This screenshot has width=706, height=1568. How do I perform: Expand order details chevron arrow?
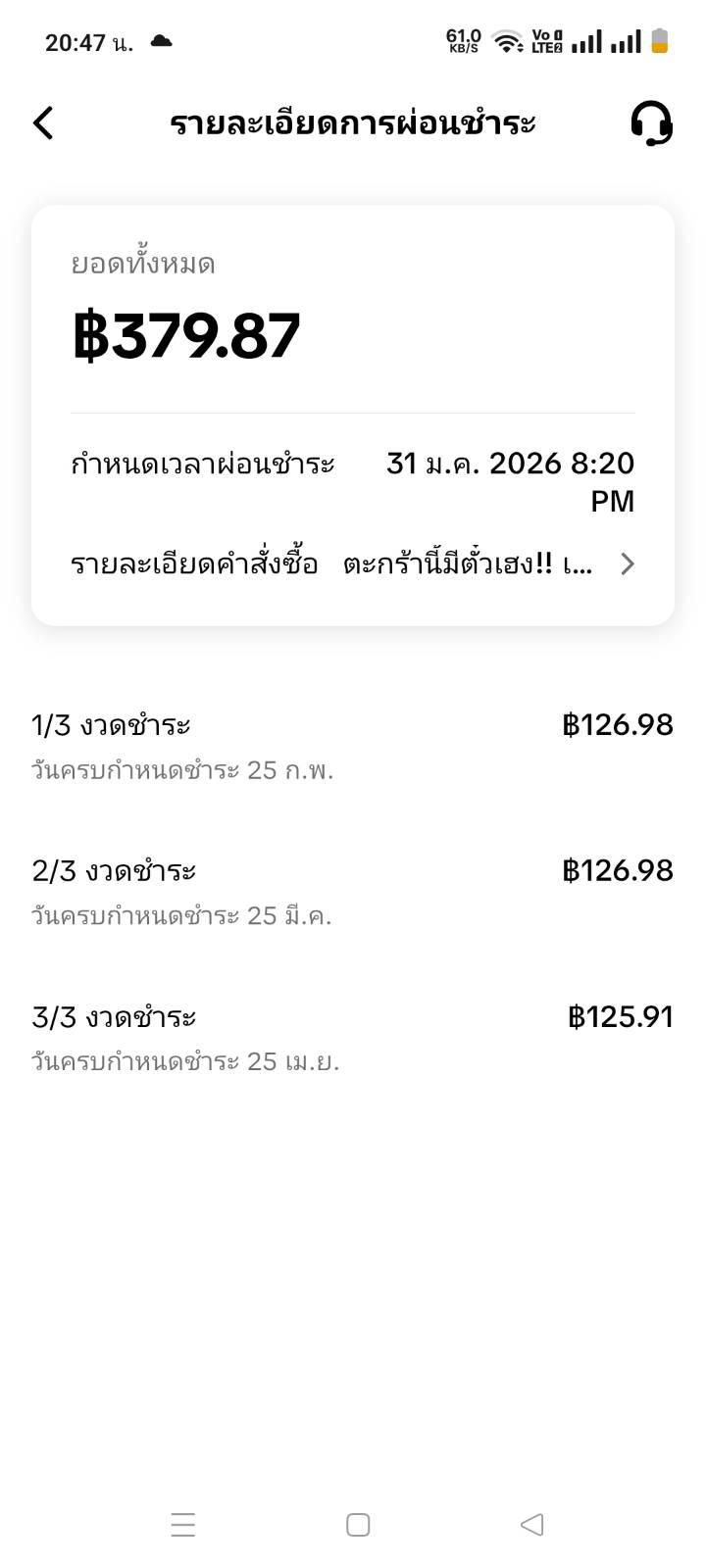tap(628, 564)
